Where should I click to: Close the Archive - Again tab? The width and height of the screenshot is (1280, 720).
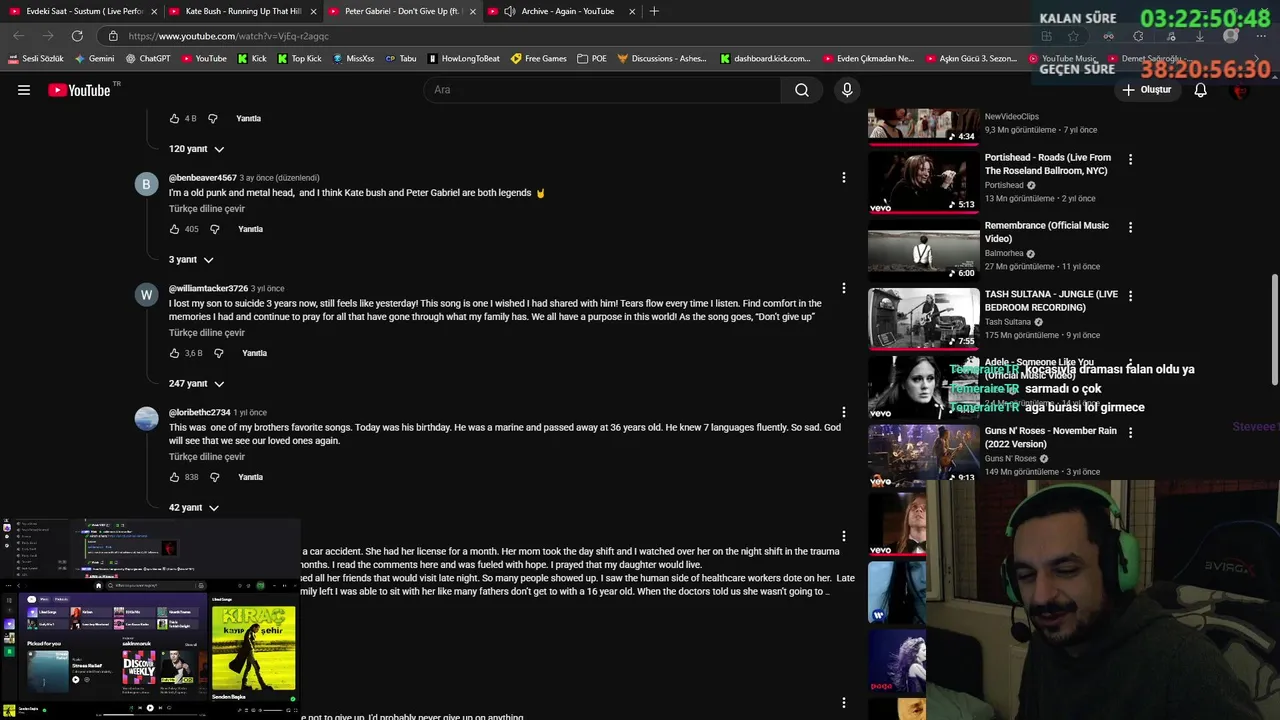click(632, 11)
